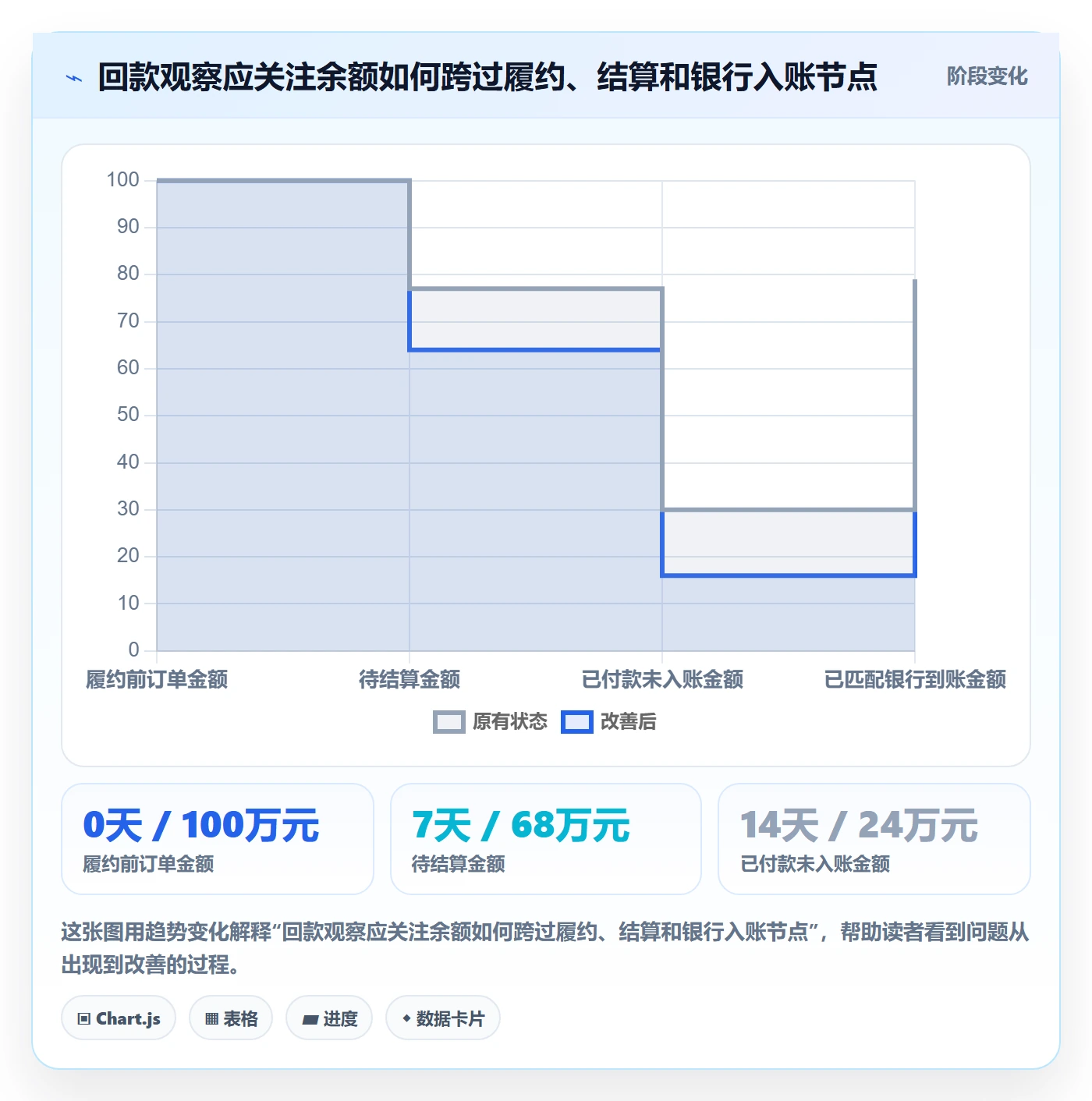Viewport: 1092px width, 1101px height.
Task: Select the Chart.js tag chip
Action: click(x=119, y=1018)
